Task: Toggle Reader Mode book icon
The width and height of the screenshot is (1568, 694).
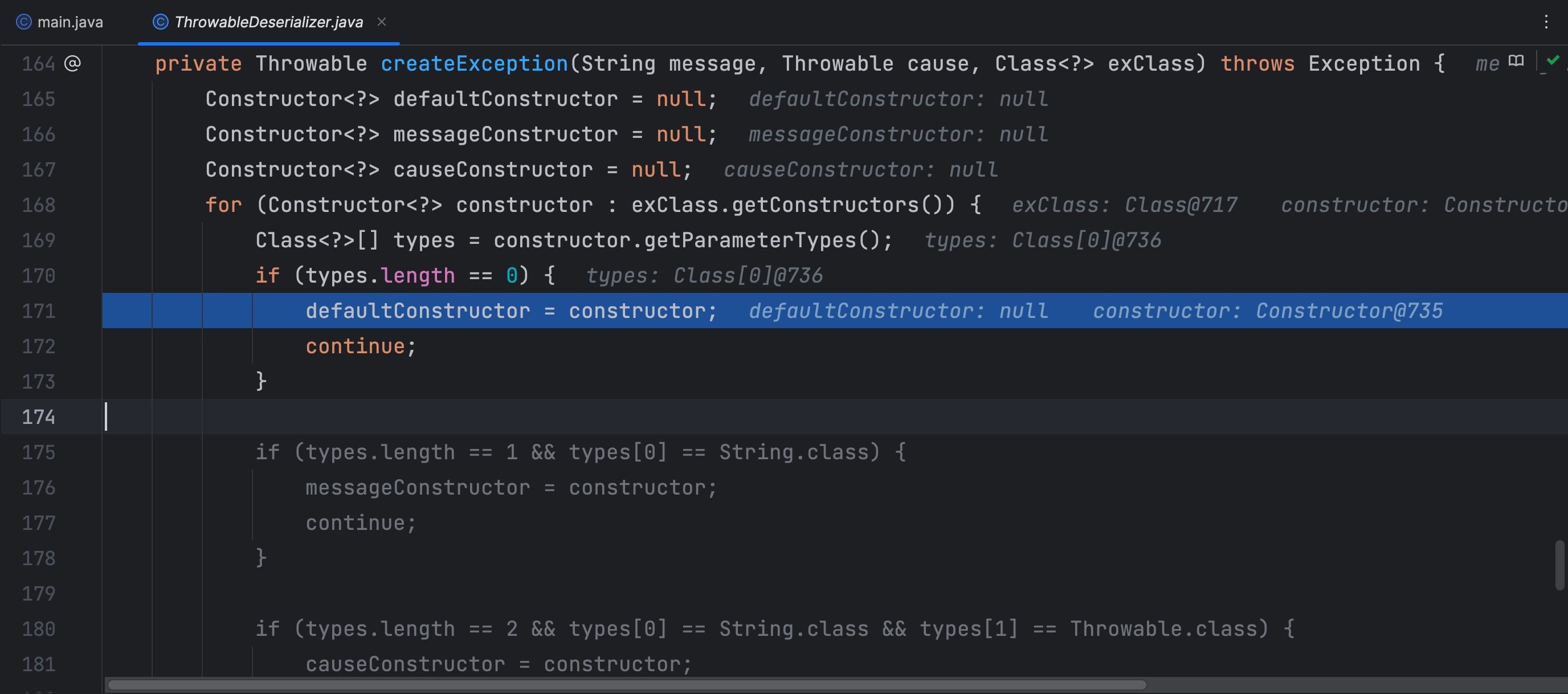Action: point(1516,61)
